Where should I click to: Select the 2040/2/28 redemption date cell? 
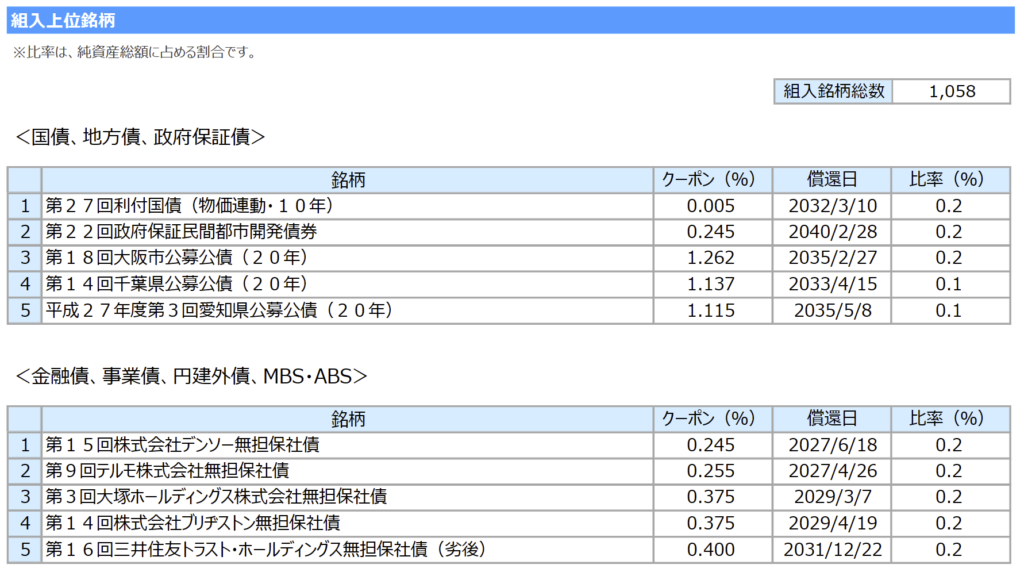pyautogui.click(x=832, y=232)
